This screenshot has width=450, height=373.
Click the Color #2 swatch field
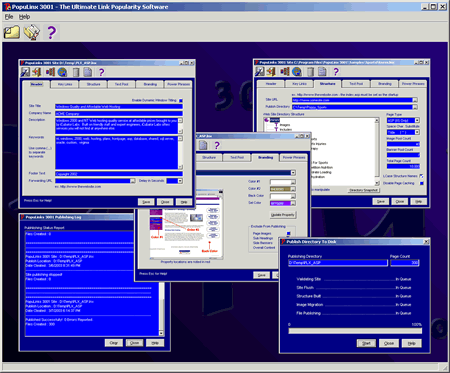tap(280, 189)
